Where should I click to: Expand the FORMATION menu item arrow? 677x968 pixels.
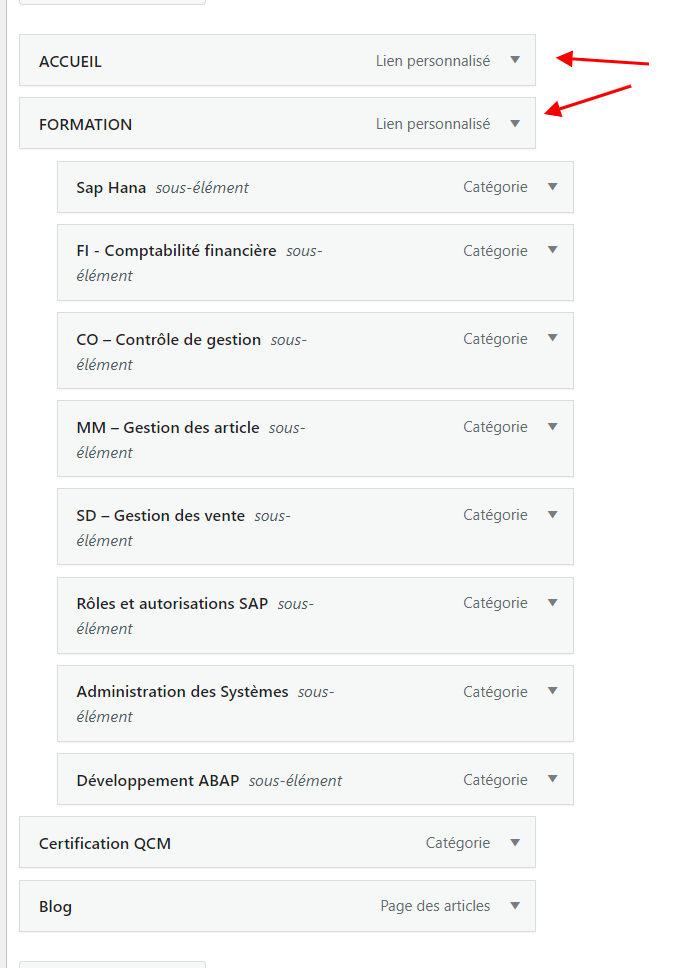(515, 124)
